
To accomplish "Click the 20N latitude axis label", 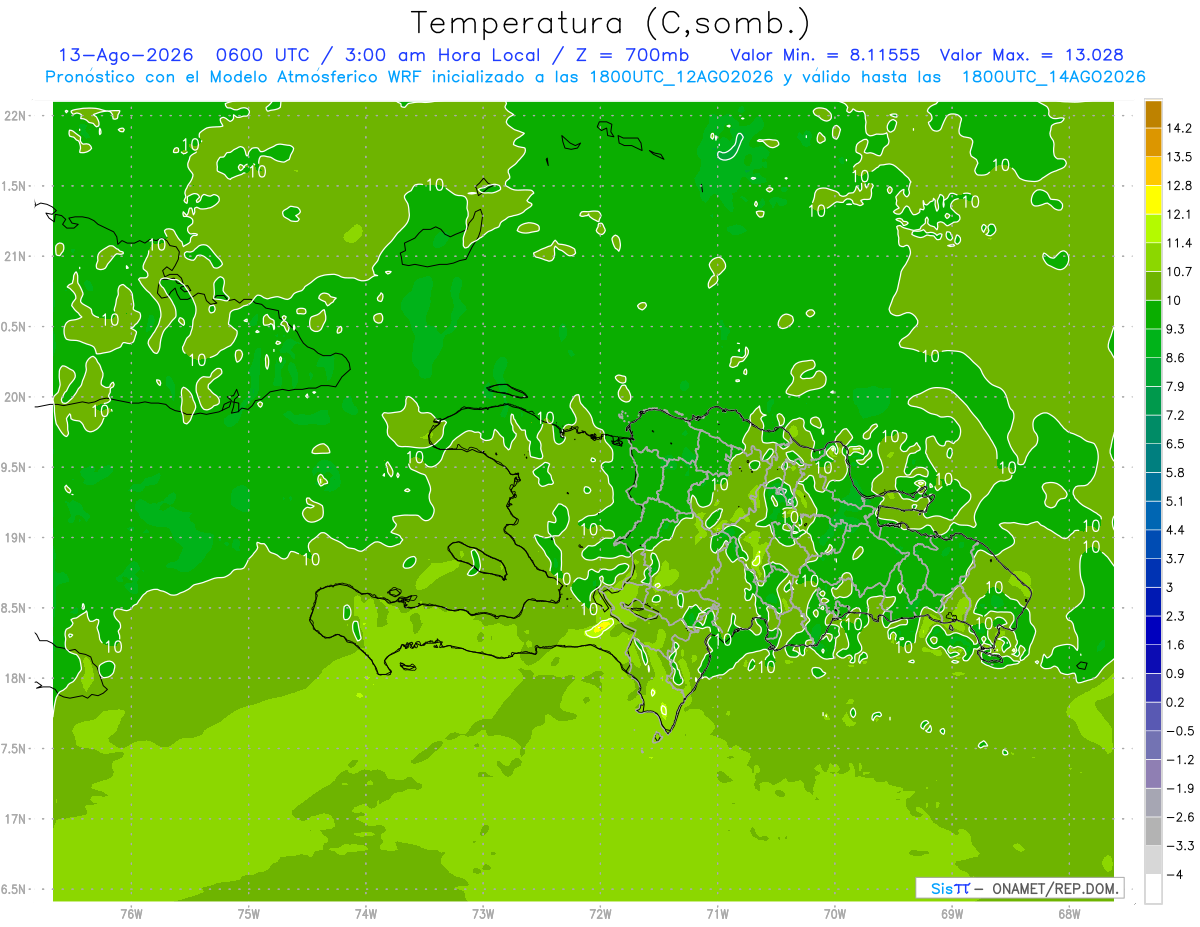I will coord(15,397).
